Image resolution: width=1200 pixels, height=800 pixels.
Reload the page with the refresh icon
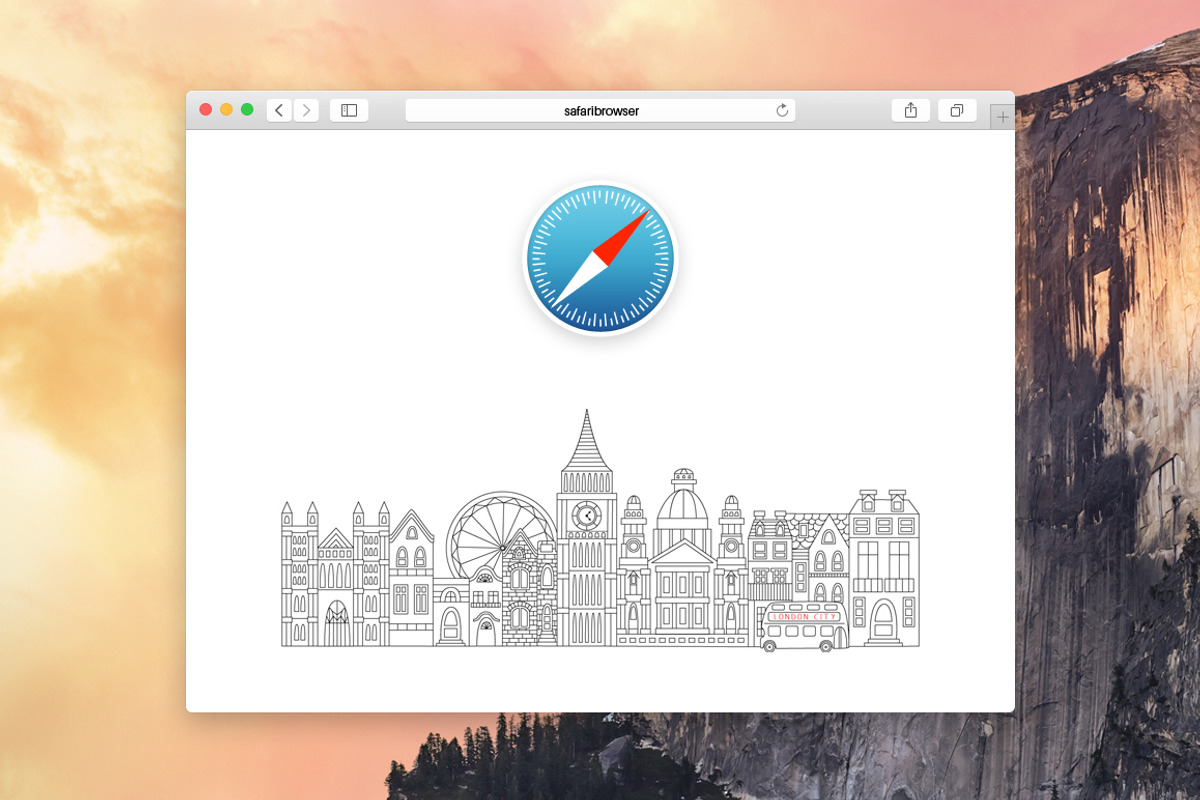pyautogui.click(x=782, y=110)
